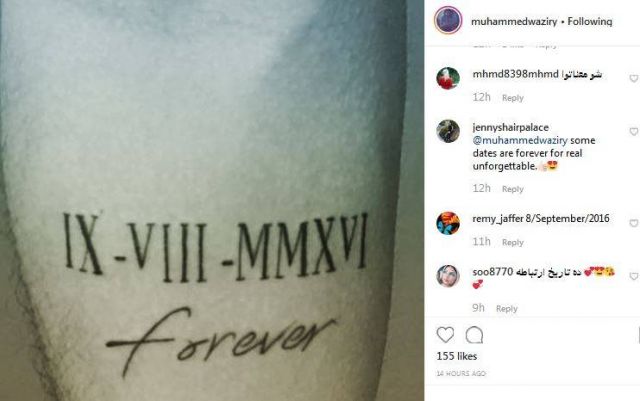View the 155 likes list
This screenshot has width=640, height=401.
457,356
